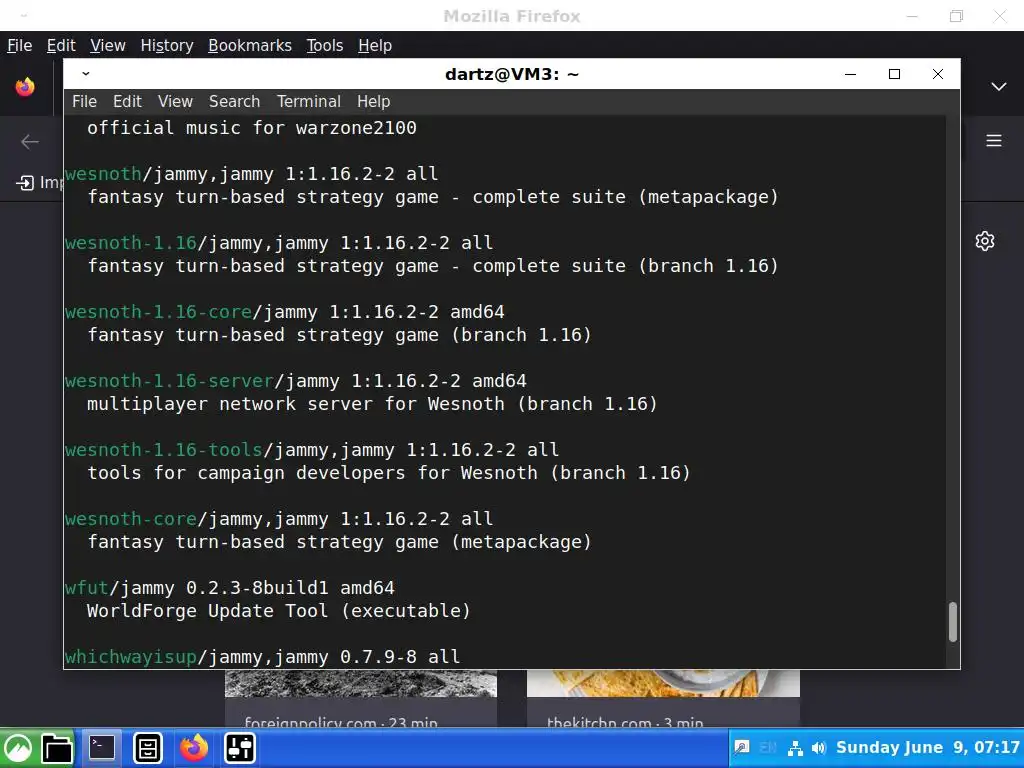Click the terminal vertical scrollbar thumb
This screenshot has width=1024, height=768.
(953, 622)
